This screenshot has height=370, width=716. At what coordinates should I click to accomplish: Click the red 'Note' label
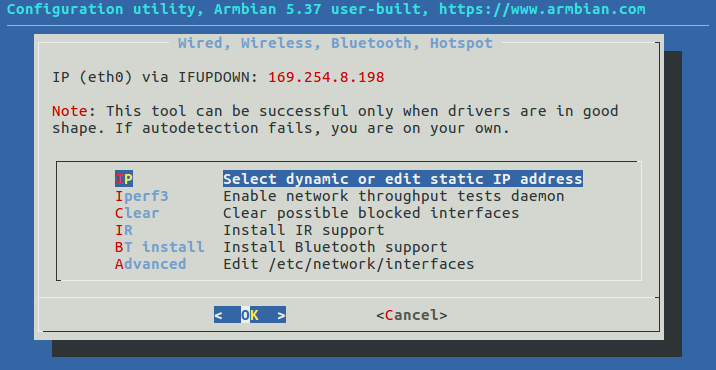pyautogui.click(x=69, y=111)
